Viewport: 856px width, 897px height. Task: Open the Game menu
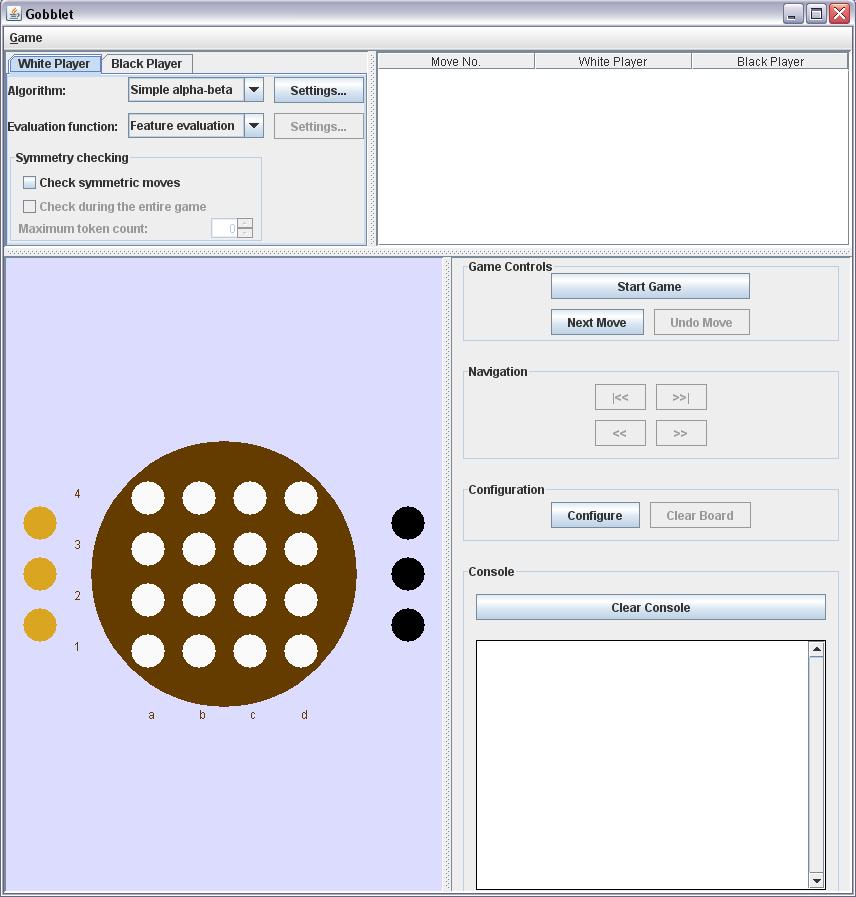(x=26, y=38)
